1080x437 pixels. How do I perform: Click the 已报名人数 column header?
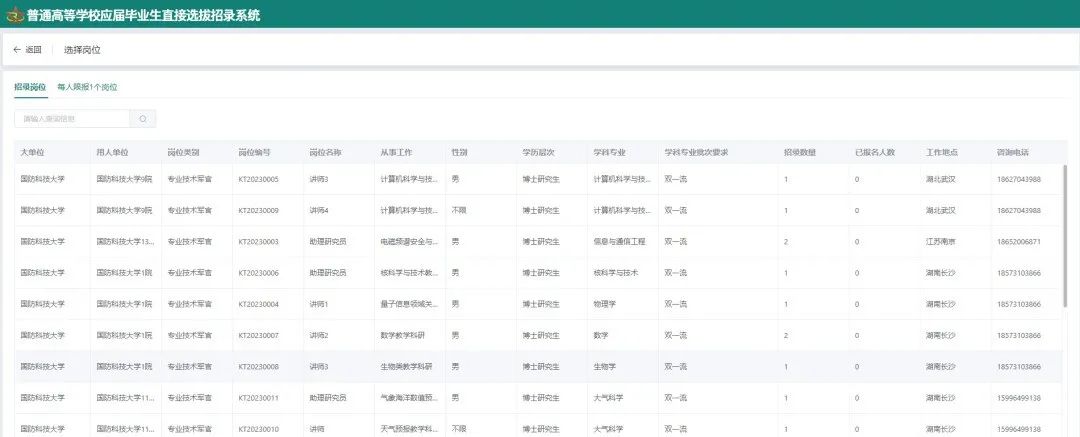coord(874,153)
